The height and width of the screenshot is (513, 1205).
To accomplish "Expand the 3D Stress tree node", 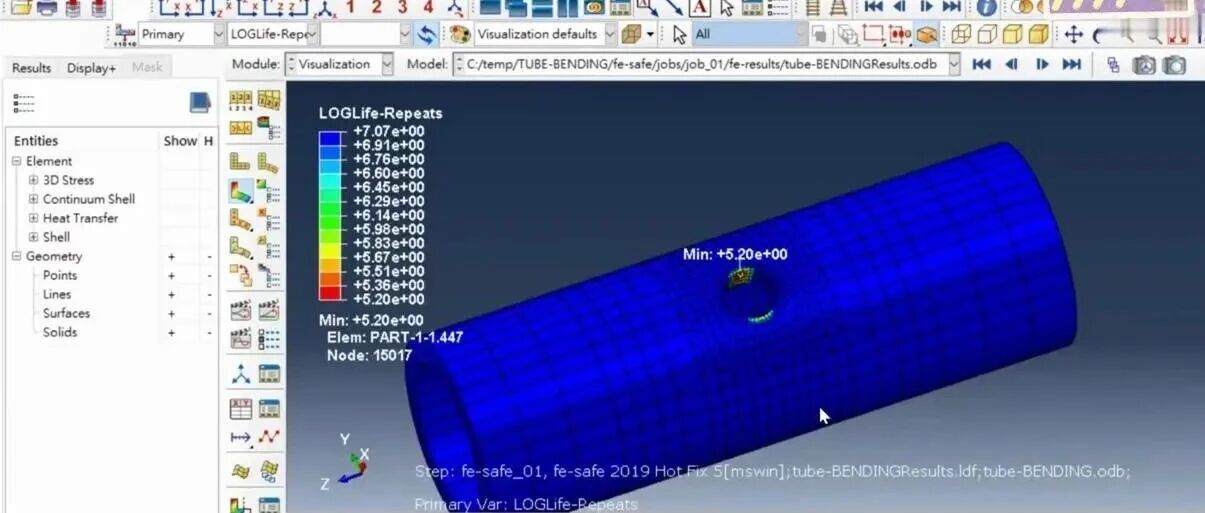I will [x=34, y=180].
